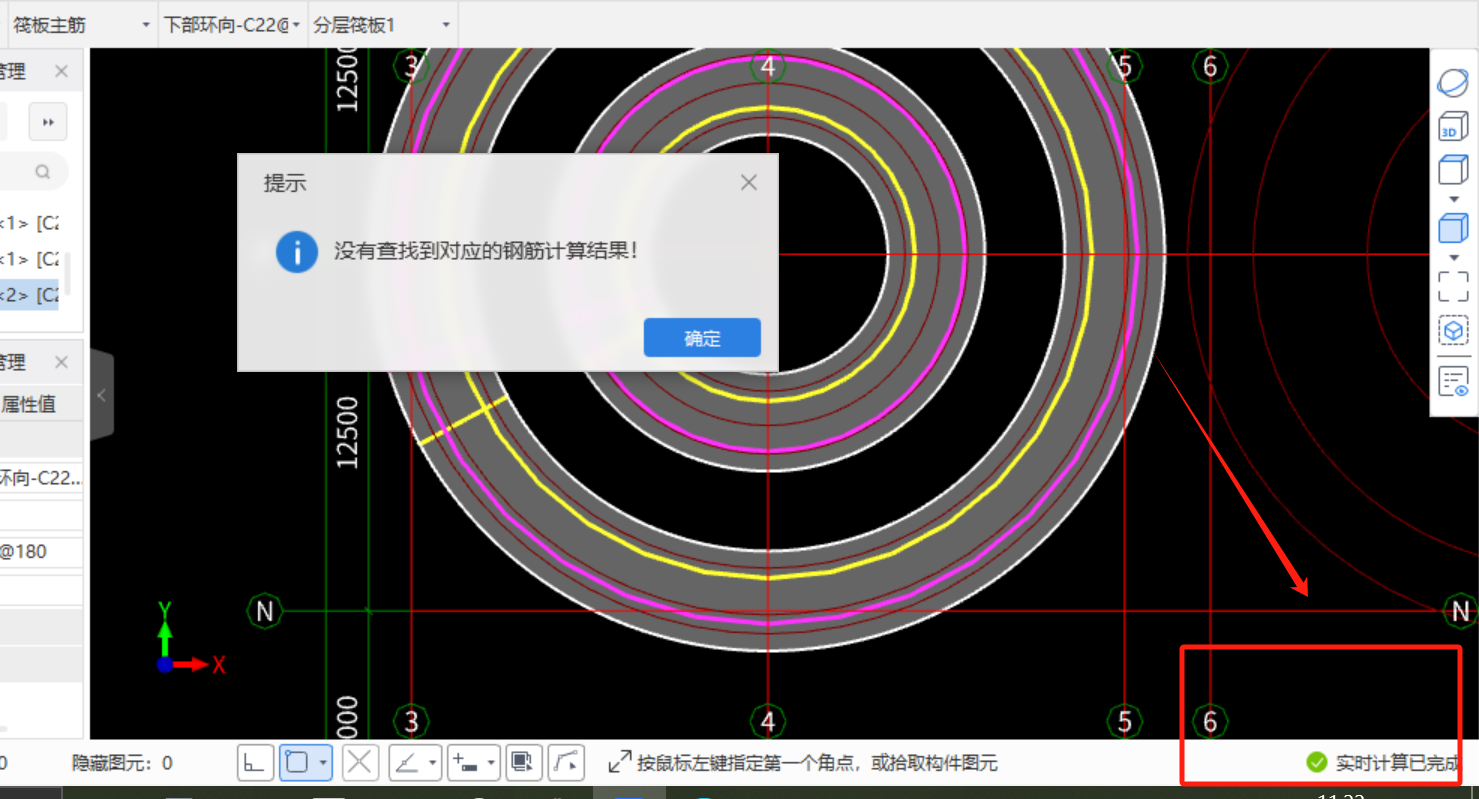Screen dimensions: 1479x799
Task: Click the batch select screen icon
Action: [522, 763]
